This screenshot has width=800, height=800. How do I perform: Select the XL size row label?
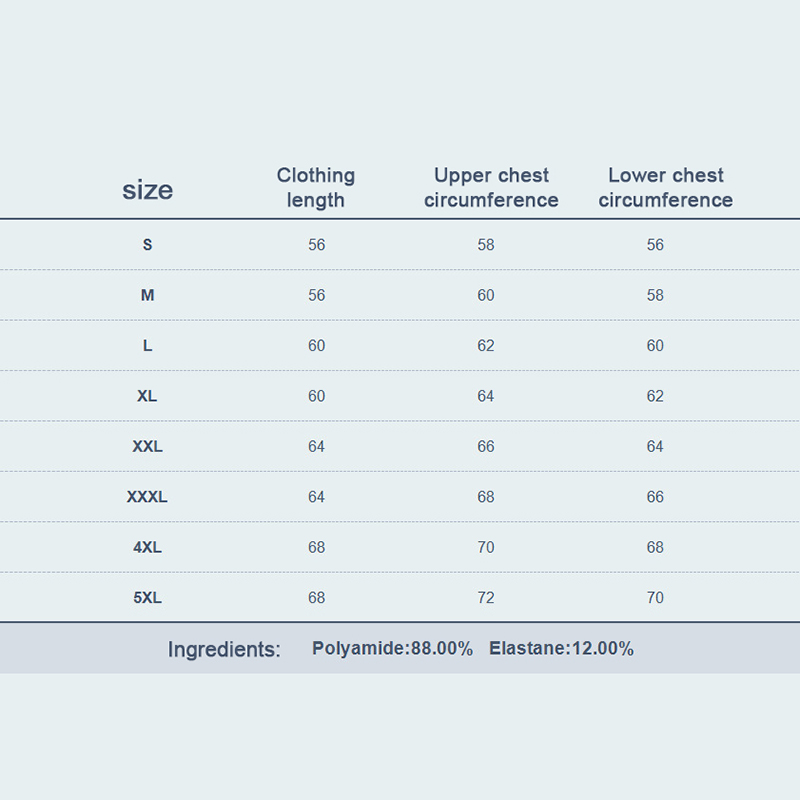(x=147, y=396)
